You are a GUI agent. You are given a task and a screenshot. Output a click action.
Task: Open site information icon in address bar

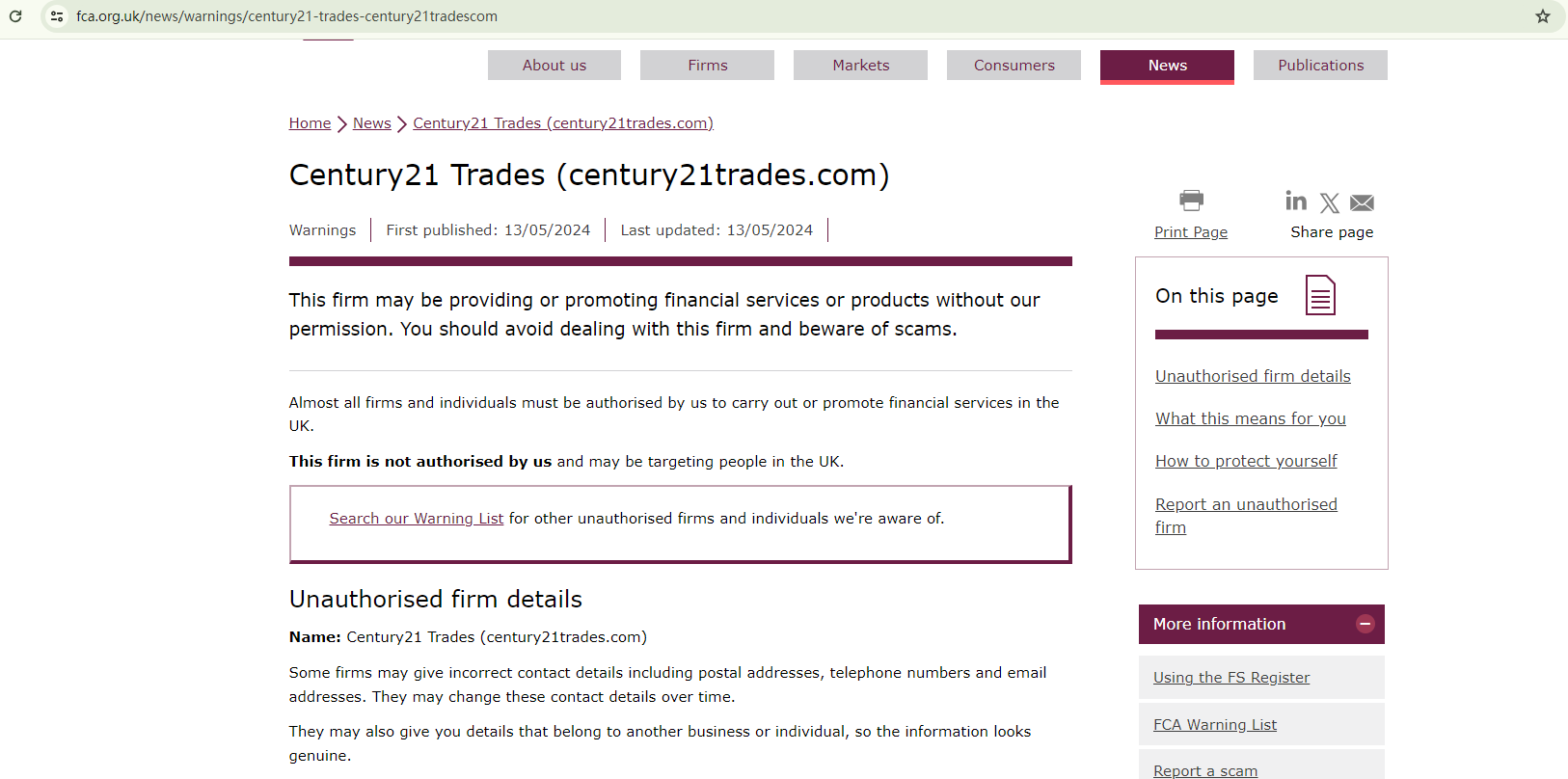click(57, 16)
